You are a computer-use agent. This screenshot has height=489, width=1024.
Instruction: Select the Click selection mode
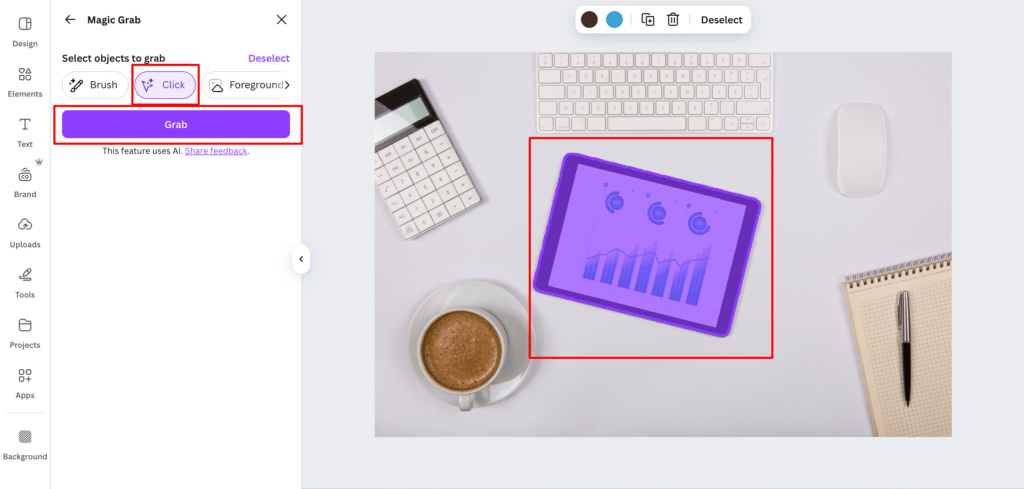point(165,85)
